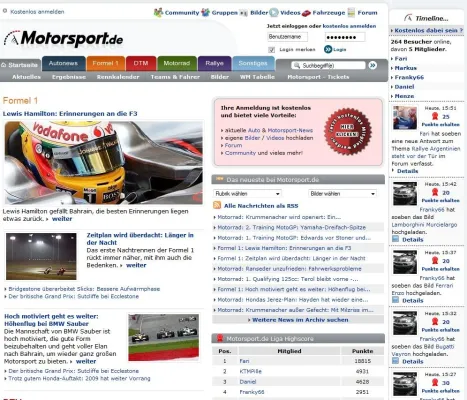Image resolution: width=467 pixels, height=400 pixels.
Task: Switch to the DTM tab
Action: click(x=141, y=63)
